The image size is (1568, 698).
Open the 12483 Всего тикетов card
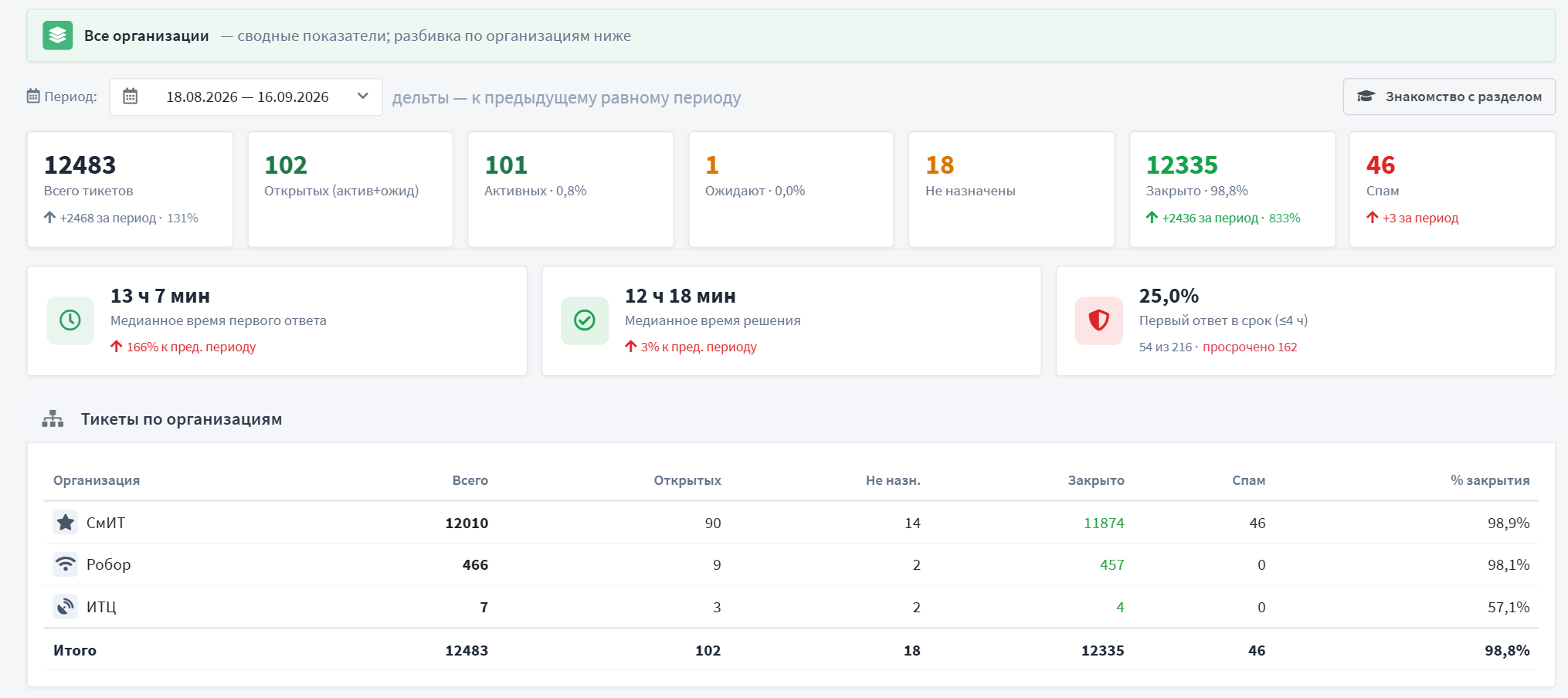[130, 189]
